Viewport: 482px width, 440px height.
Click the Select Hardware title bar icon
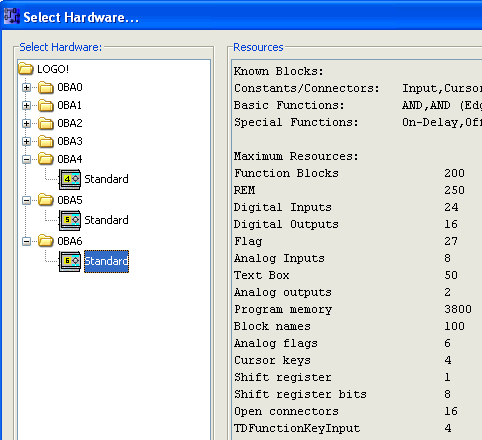tap(12, 16)
